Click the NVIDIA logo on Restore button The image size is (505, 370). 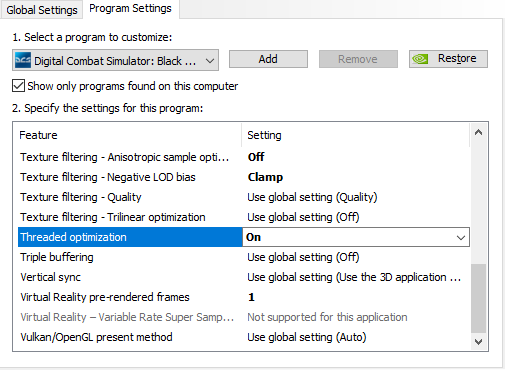[x=420, y=59]
